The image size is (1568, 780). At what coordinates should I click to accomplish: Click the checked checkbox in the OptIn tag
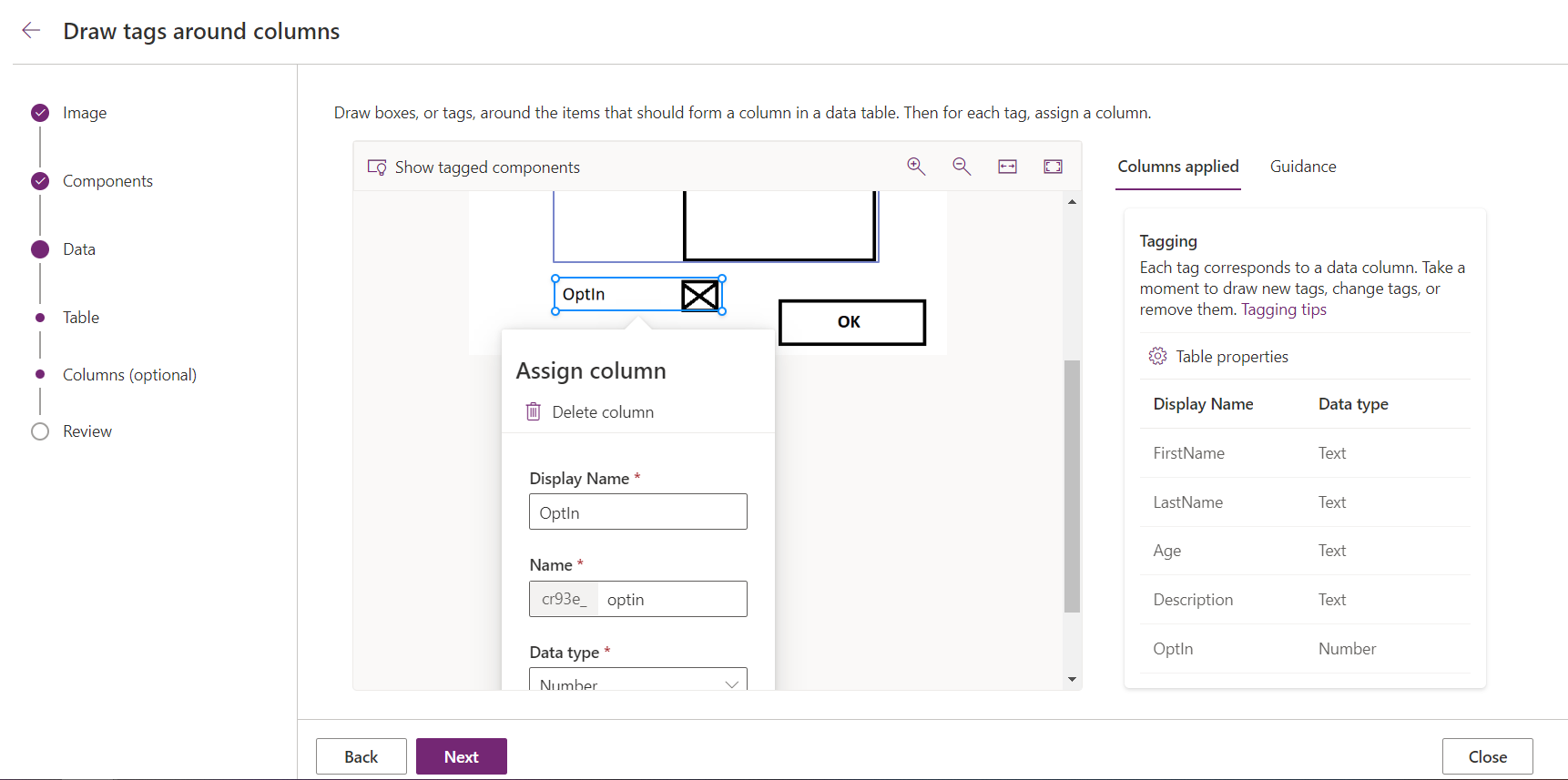(700, 295)
